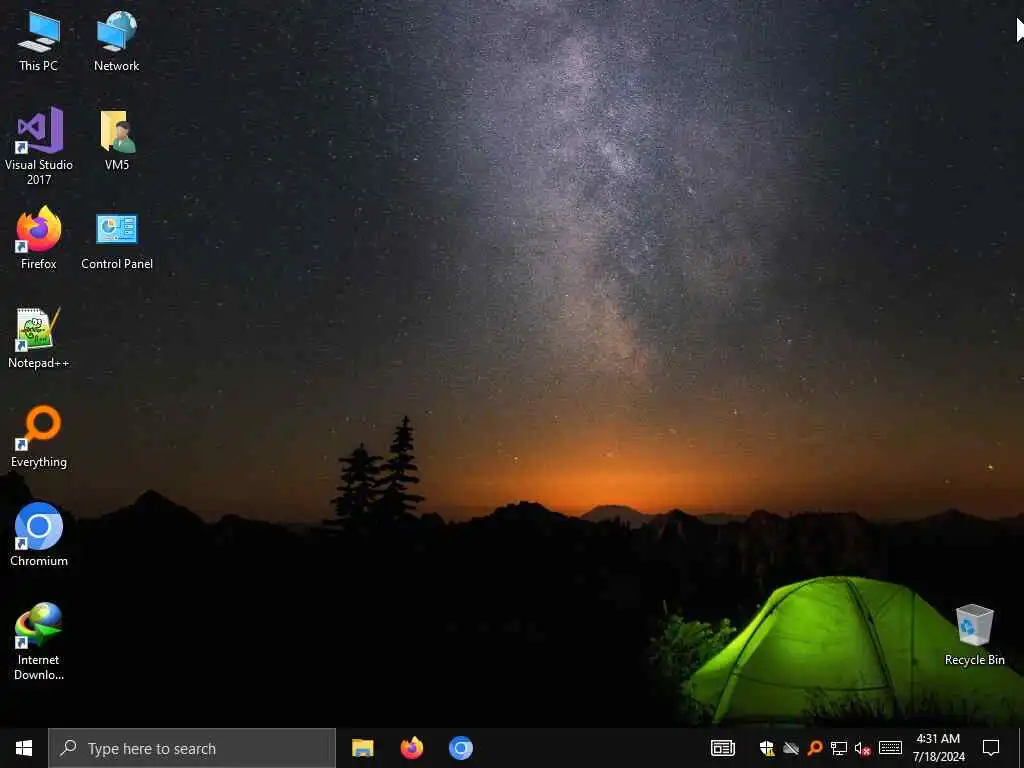1024x768 pixels.
Task: Open the network status tray icon
Action: pyautogui.click(x=839, y=748)
